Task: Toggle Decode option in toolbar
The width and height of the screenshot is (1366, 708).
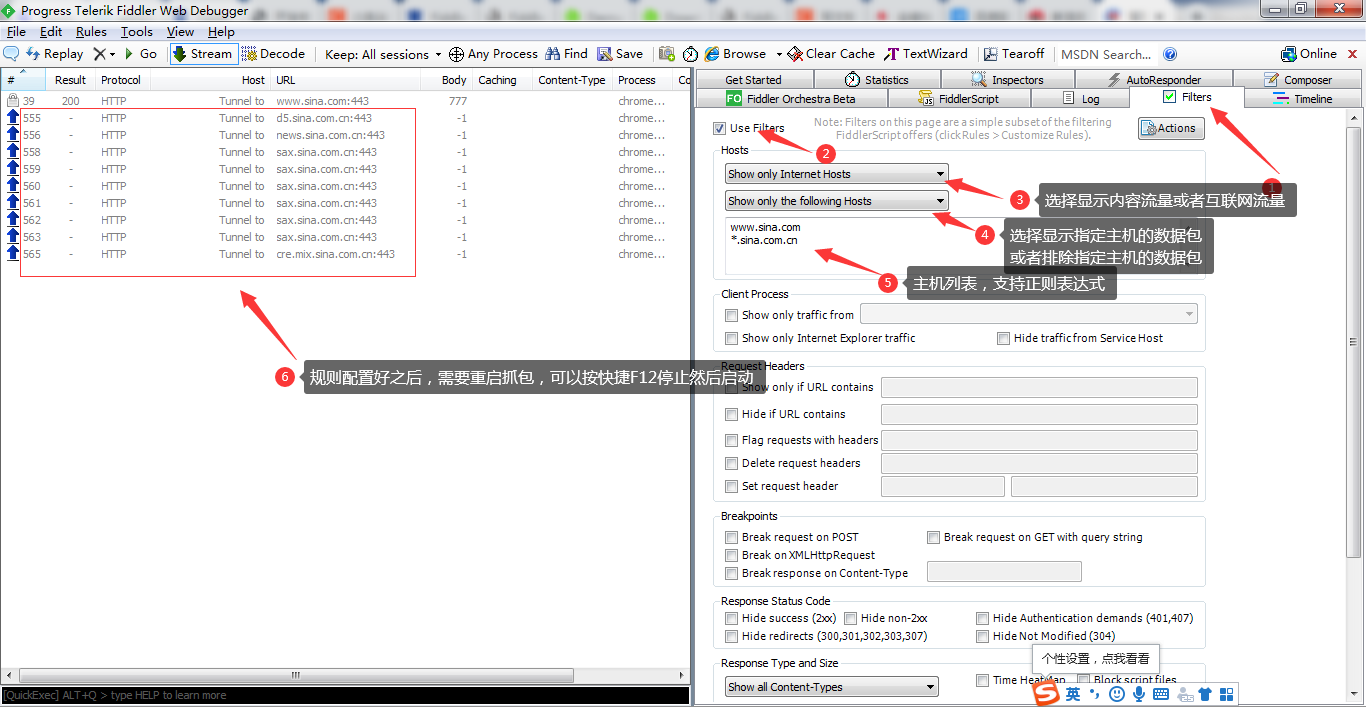Action: 273,54
